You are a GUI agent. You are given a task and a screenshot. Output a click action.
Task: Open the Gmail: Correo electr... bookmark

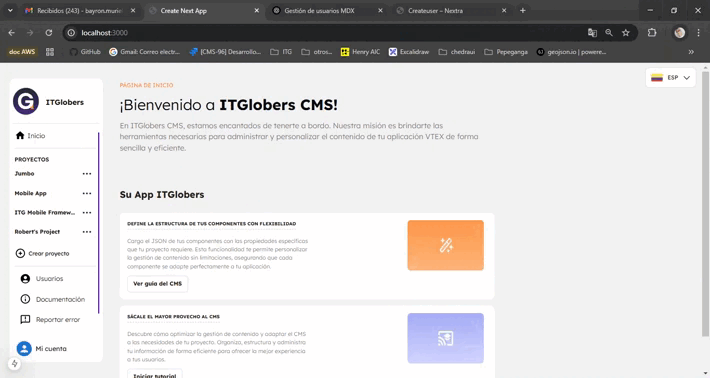pyautogui.click(x=144, y=52)
